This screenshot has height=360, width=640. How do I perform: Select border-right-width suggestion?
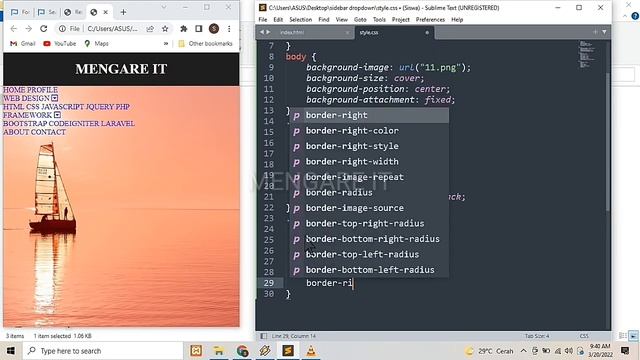[369, 162]
